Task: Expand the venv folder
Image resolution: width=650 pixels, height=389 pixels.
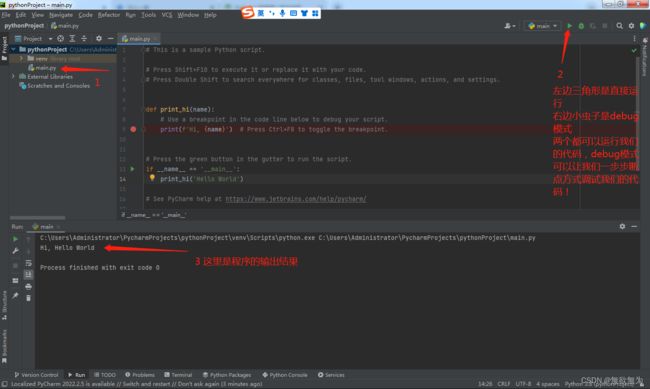Action: (x=21, y=58)
